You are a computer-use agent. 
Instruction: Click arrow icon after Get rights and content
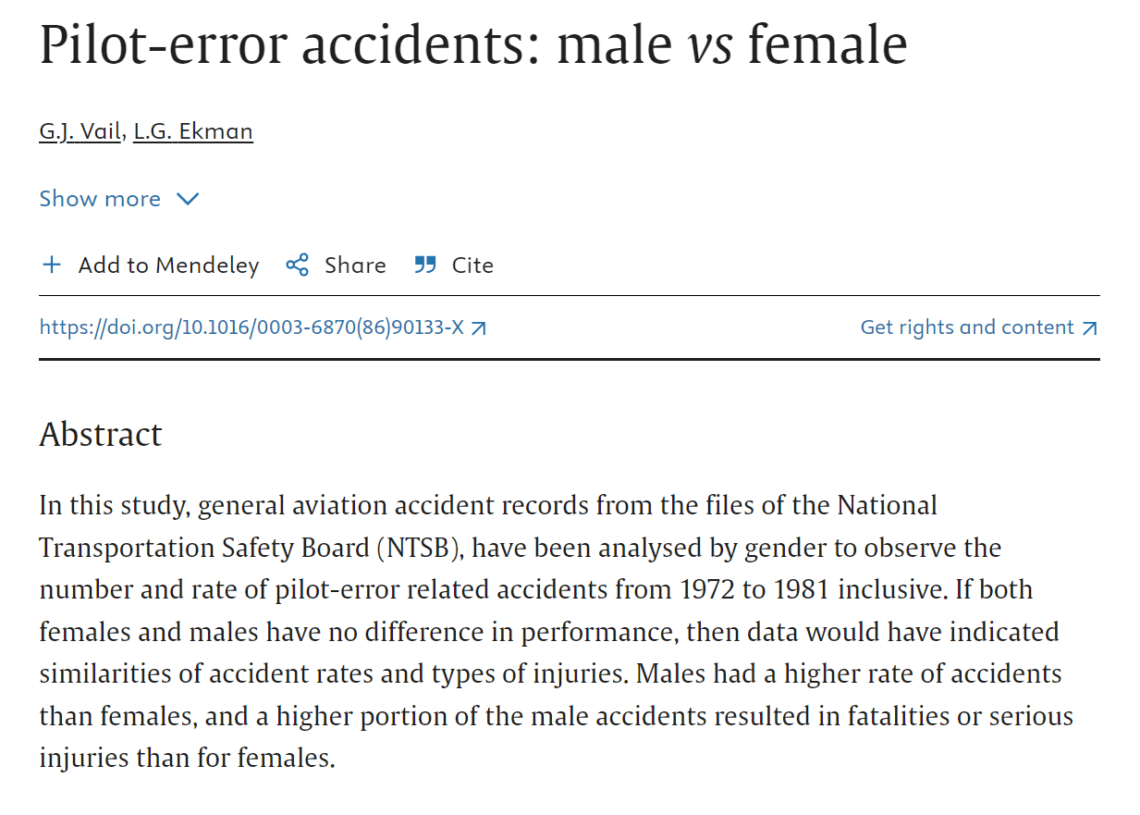[x=1089, y=329]
